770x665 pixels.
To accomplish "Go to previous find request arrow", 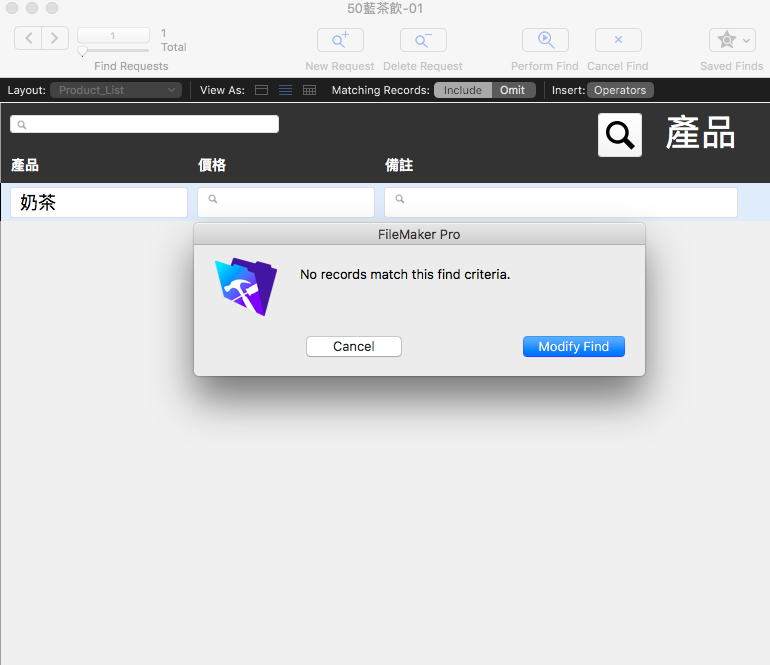I will pos(28,38).
